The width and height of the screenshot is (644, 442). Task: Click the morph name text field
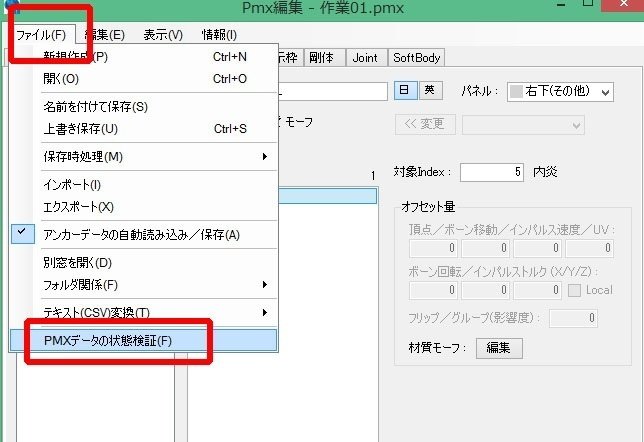[333, 91]
